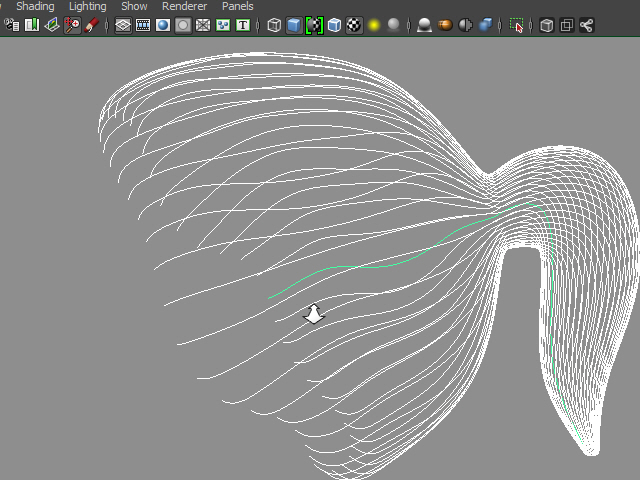Open the Shading menu
This screenshot has width=640, height=480.
point(35,6)
